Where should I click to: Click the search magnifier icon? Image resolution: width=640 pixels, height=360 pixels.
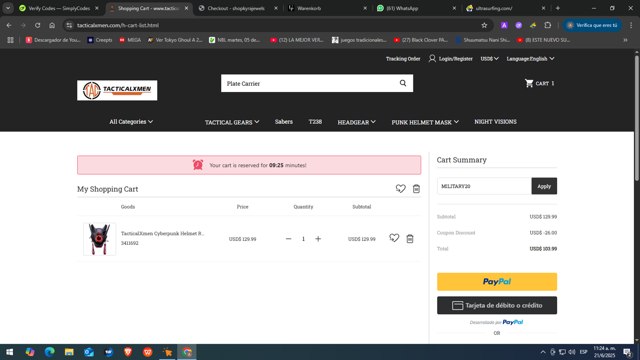coord(403,83)
